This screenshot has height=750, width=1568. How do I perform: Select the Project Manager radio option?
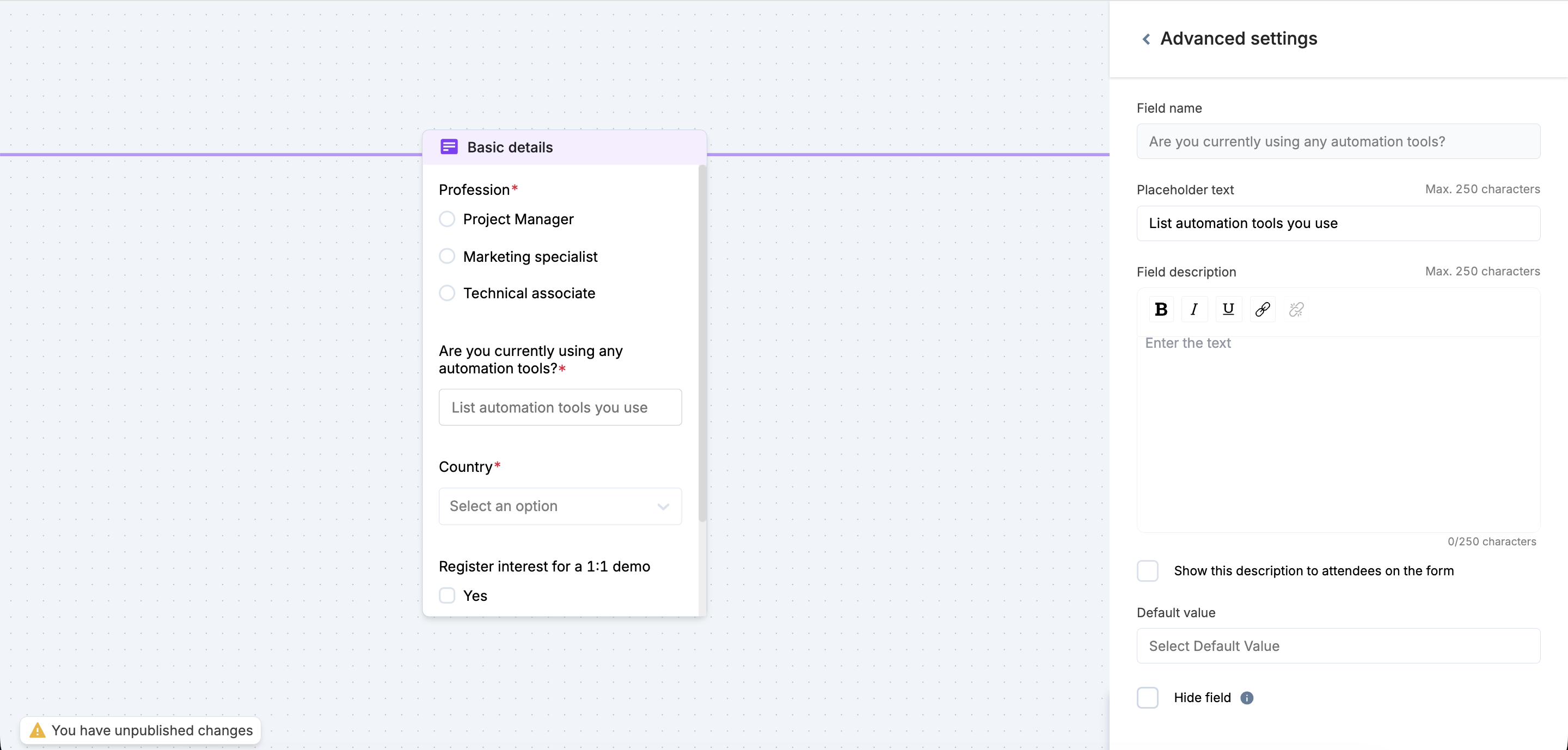[447, 219]
